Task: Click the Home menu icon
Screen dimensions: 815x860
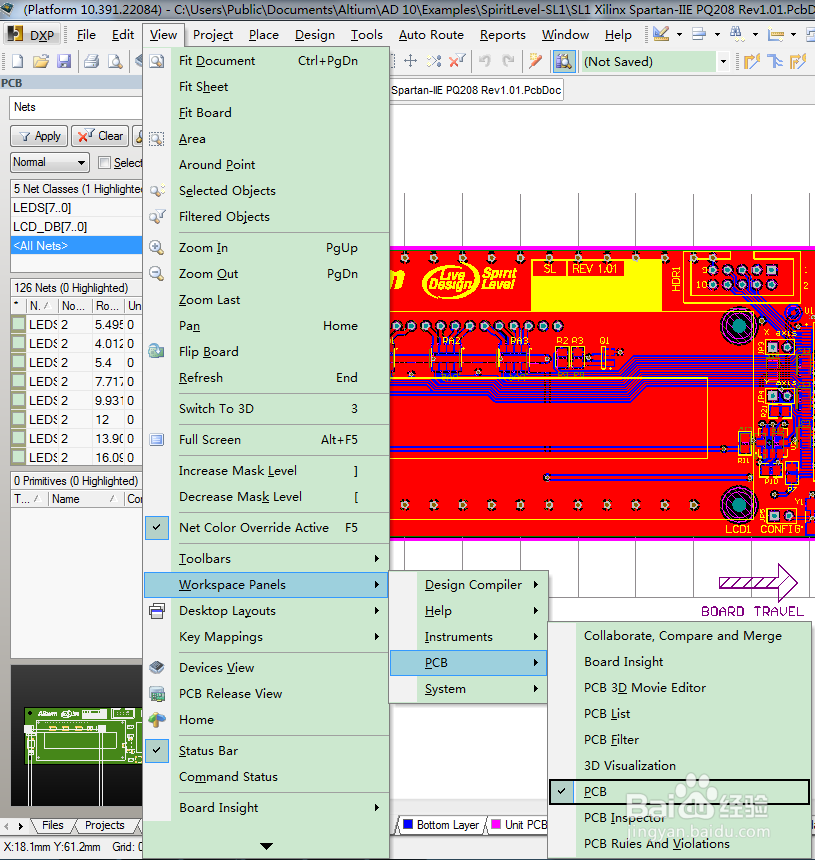Action: pyautogui.click(x=157, y=719)
